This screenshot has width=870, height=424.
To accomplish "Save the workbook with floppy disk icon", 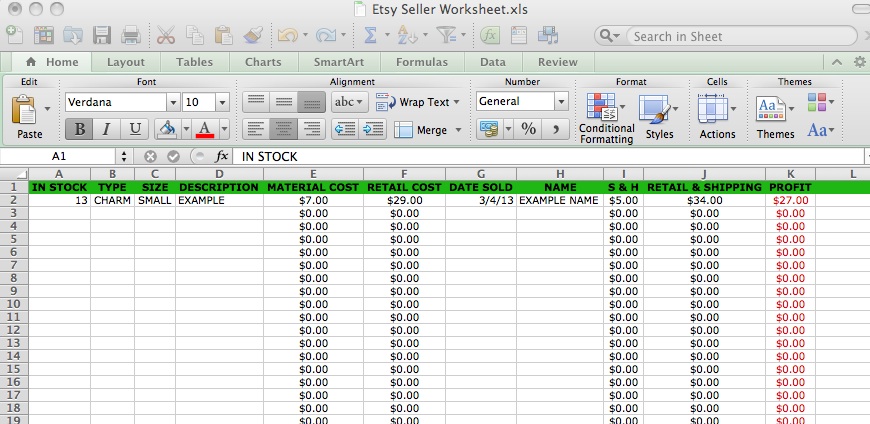I will (x=102, y=36).
